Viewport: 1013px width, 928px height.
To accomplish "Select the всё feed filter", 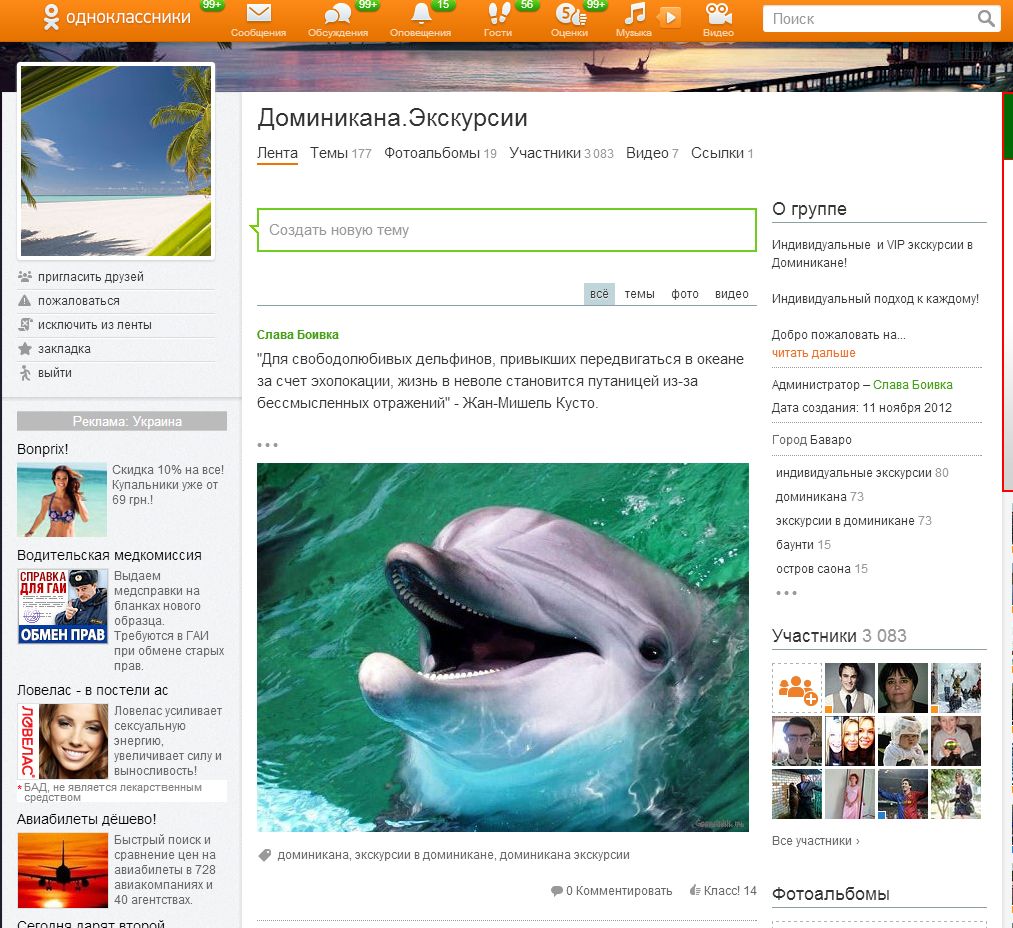I will pyautogui.click(x=599, y=294).
